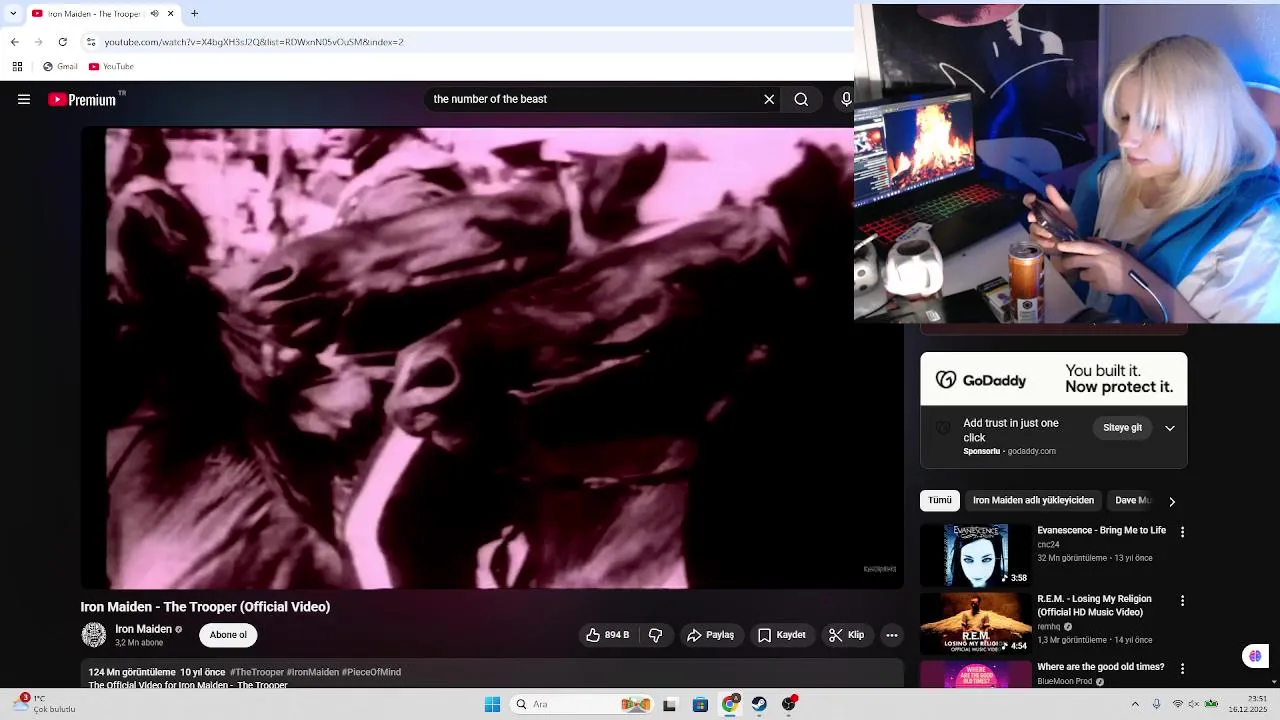The height and width of the screenshot is (720, 1280).
Task: Play Evanescence Bring Me to Life thumbnail
Action: pyautogui.click(x=975, y=555)
